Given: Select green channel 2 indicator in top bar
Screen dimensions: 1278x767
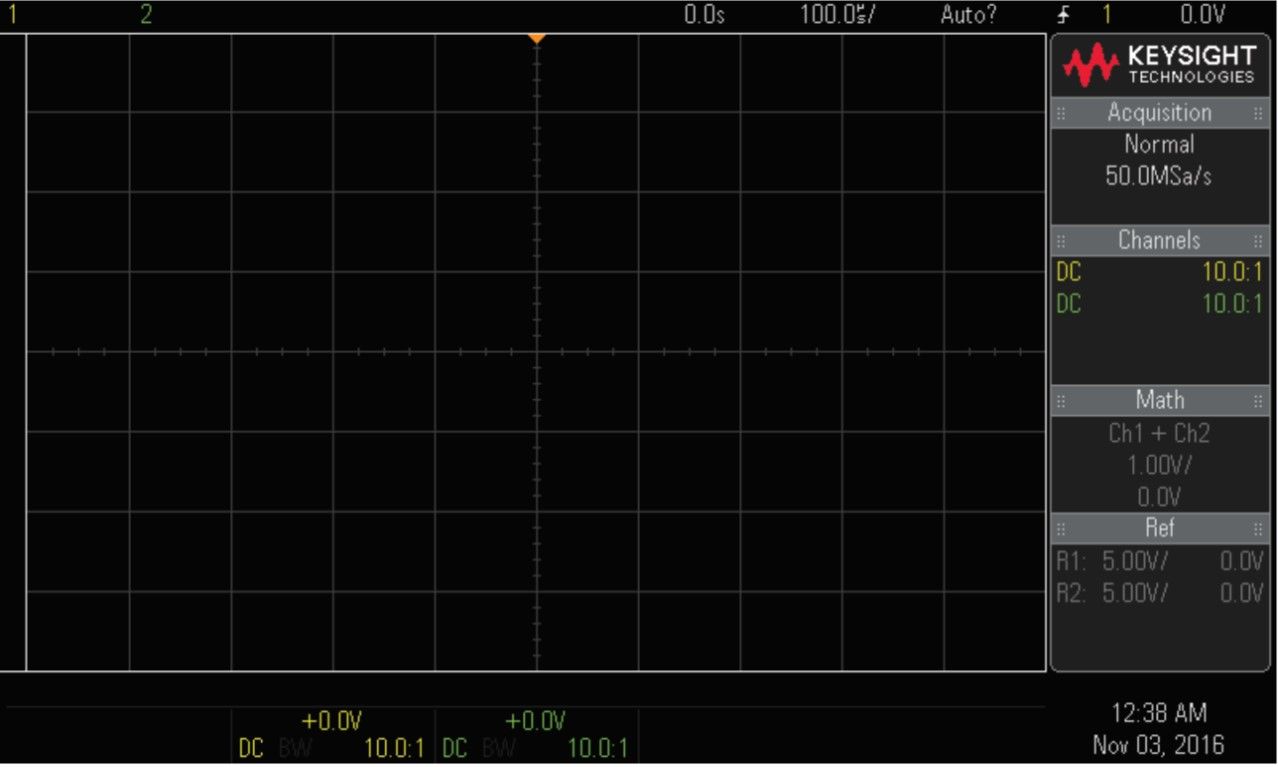Looking at the screenshot, I should pyautogui.click(x=146, y=14).
